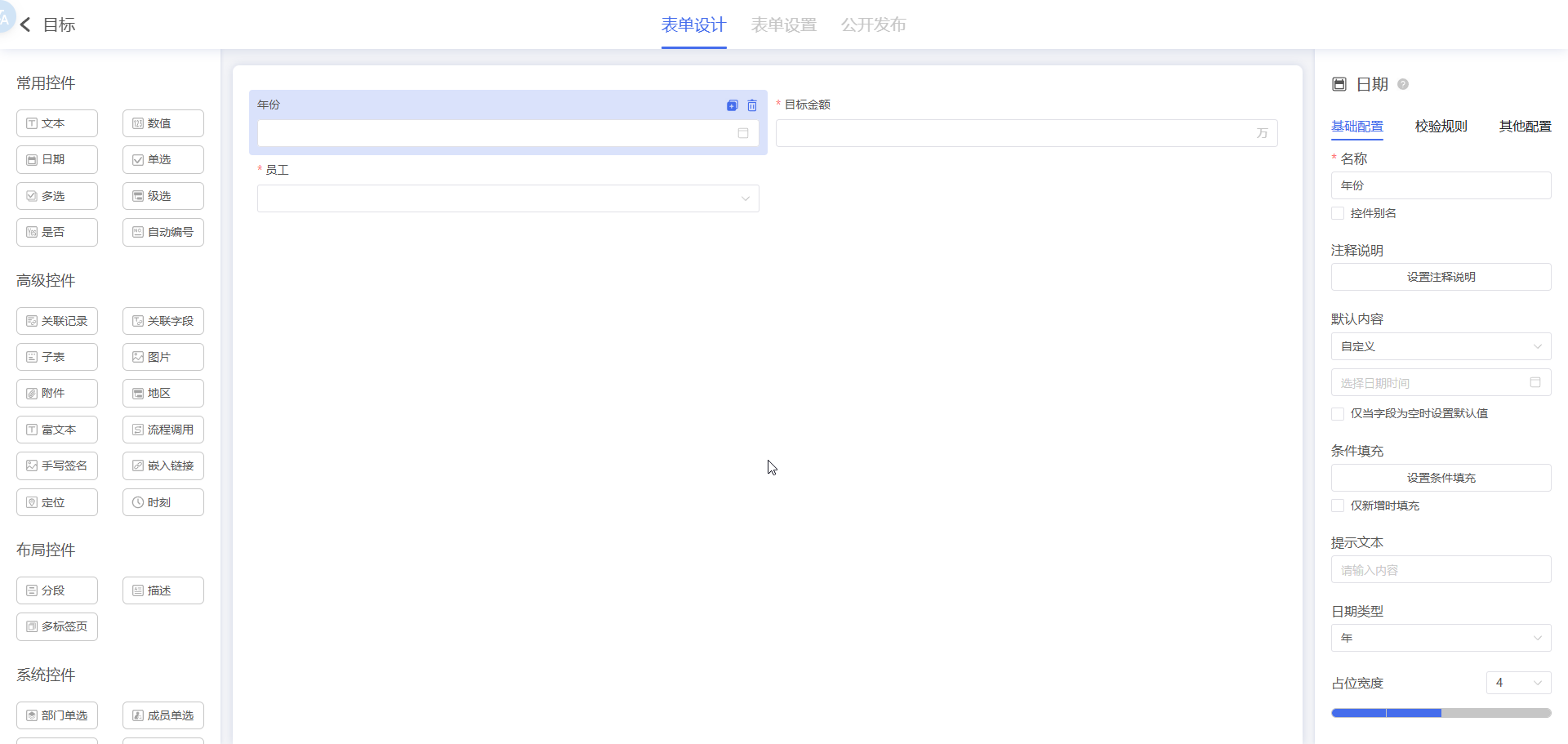Select the 附件 control
Image resolution: width=1568 pixels, height=744 pixels.
point(57,393)
